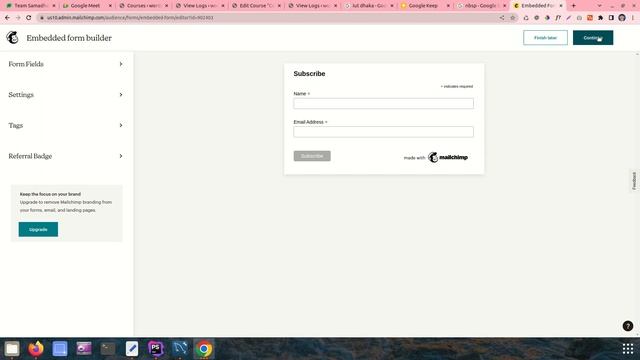Expand the Tags section
Image resolution: width=640 pixels, height=360 pixels.
(x=66, y=125)
